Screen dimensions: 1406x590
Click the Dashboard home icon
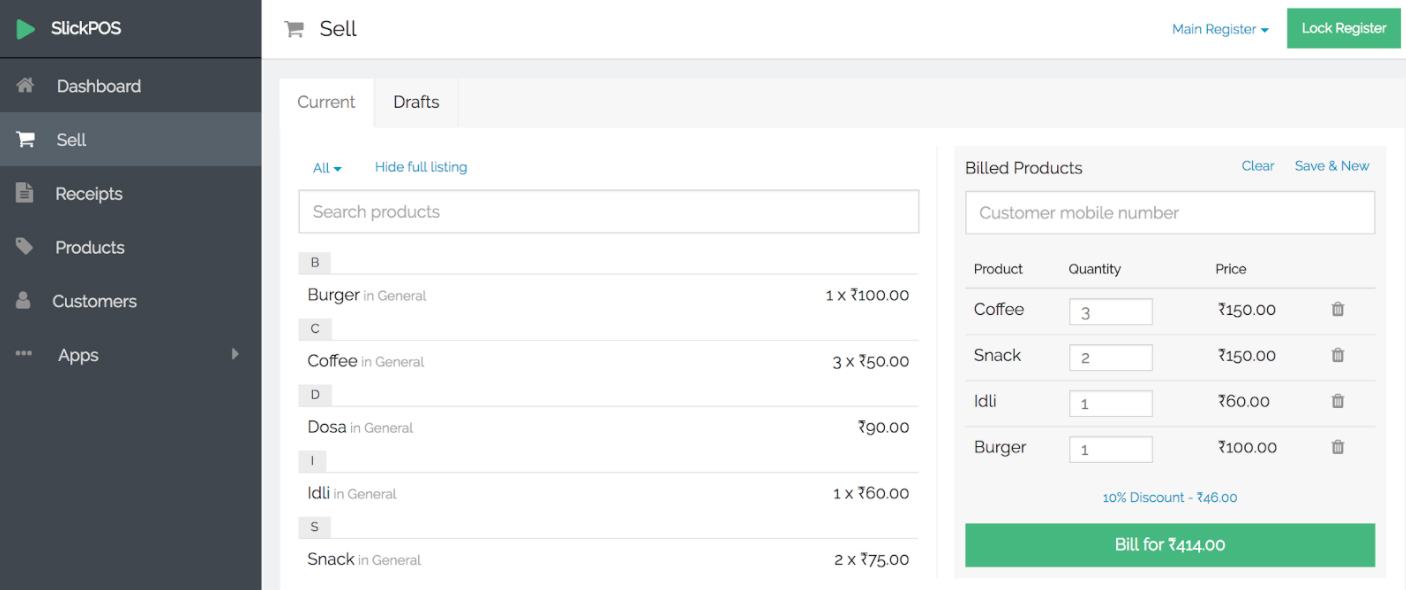tap(25, 86)
